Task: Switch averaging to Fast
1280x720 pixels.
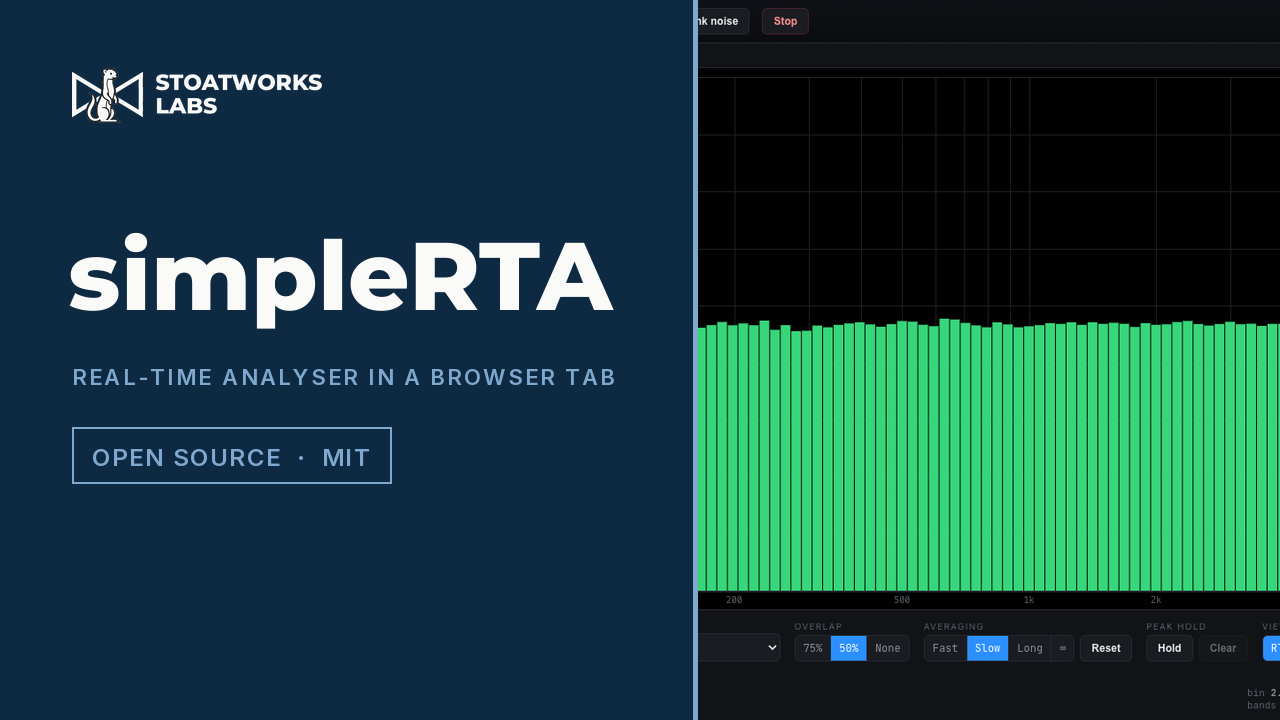Action: point(945,648)
